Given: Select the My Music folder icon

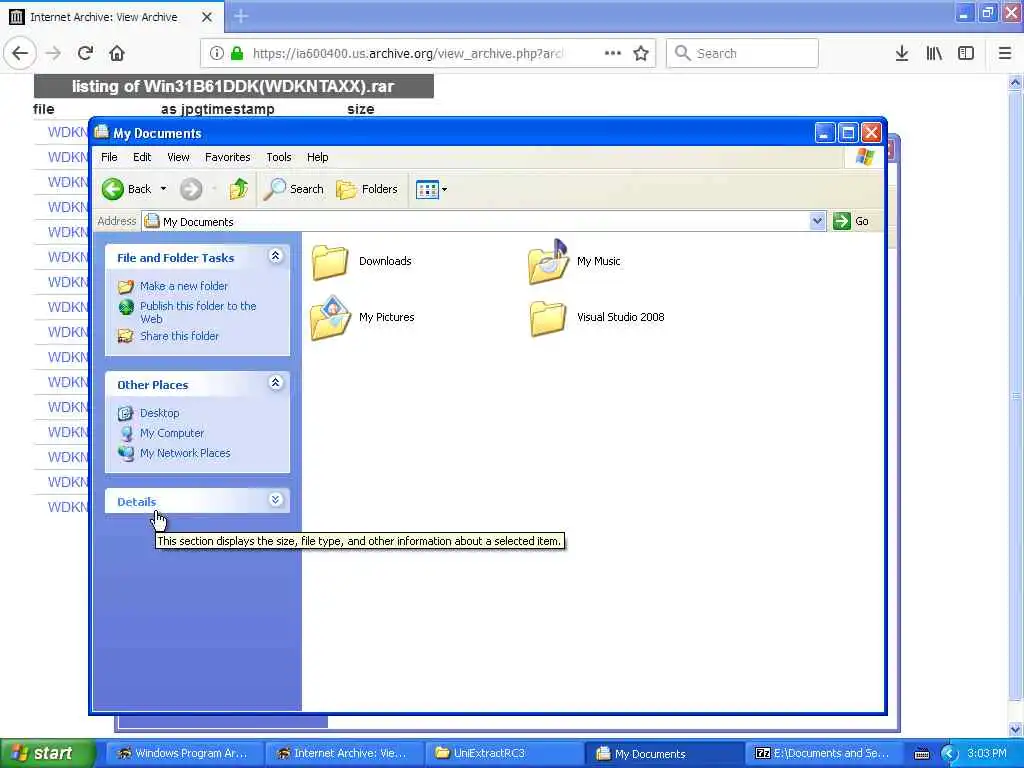Looking at the screenshot, I should (548, 262).
